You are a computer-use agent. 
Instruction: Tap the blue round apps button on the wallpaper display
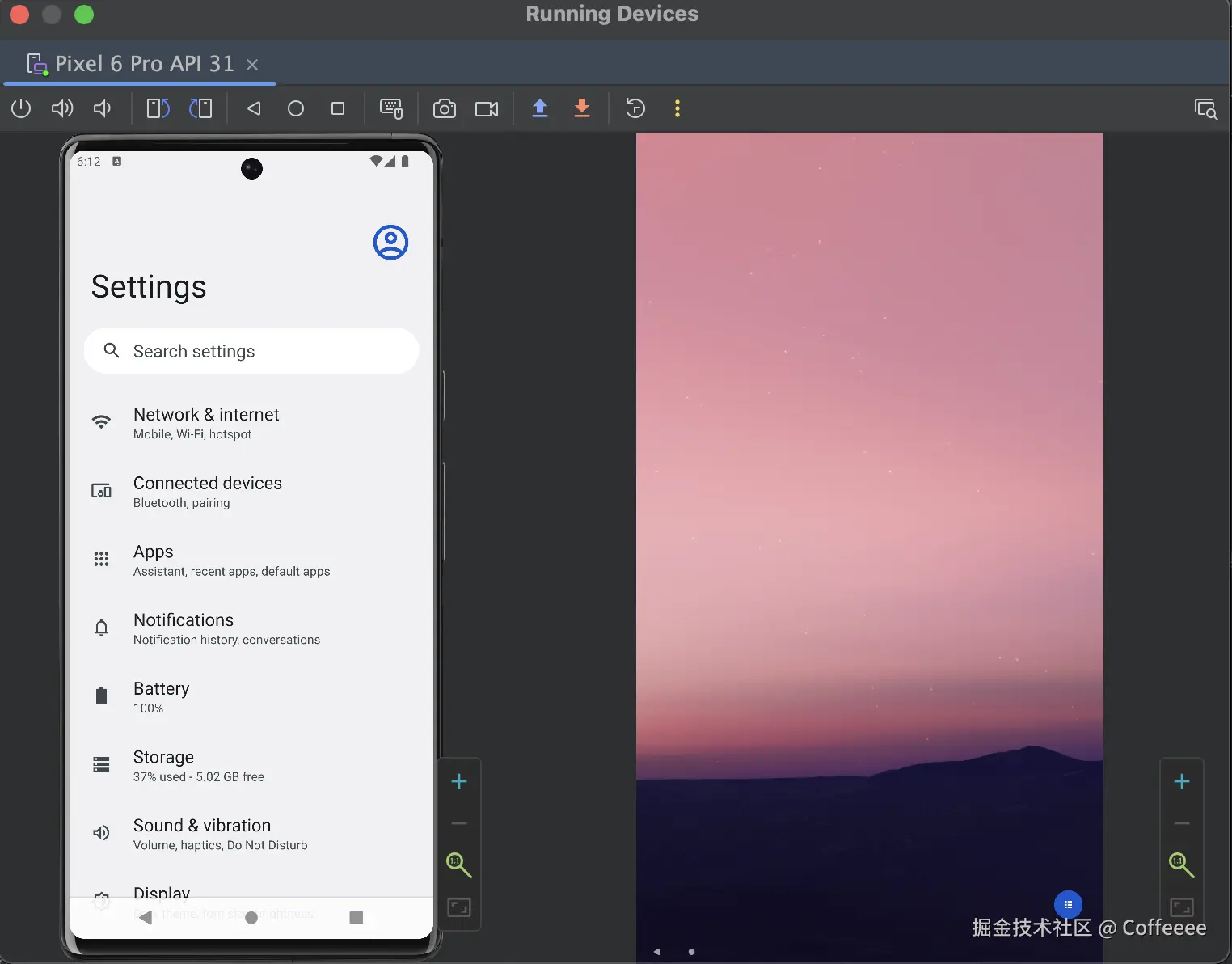pos(1068,905)
